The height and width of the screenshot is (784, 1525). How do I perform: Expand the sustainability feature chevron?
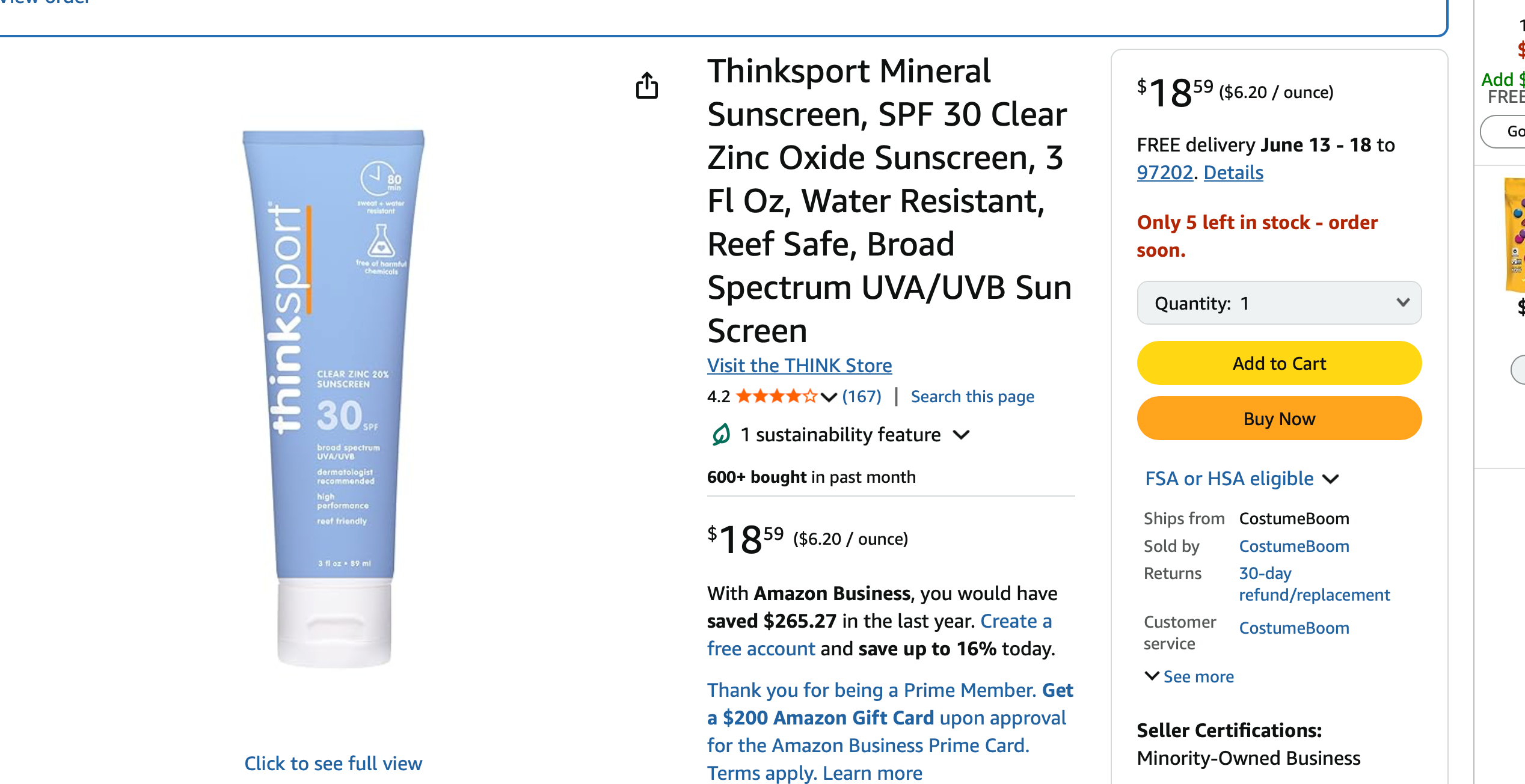[x=962, y=434]
